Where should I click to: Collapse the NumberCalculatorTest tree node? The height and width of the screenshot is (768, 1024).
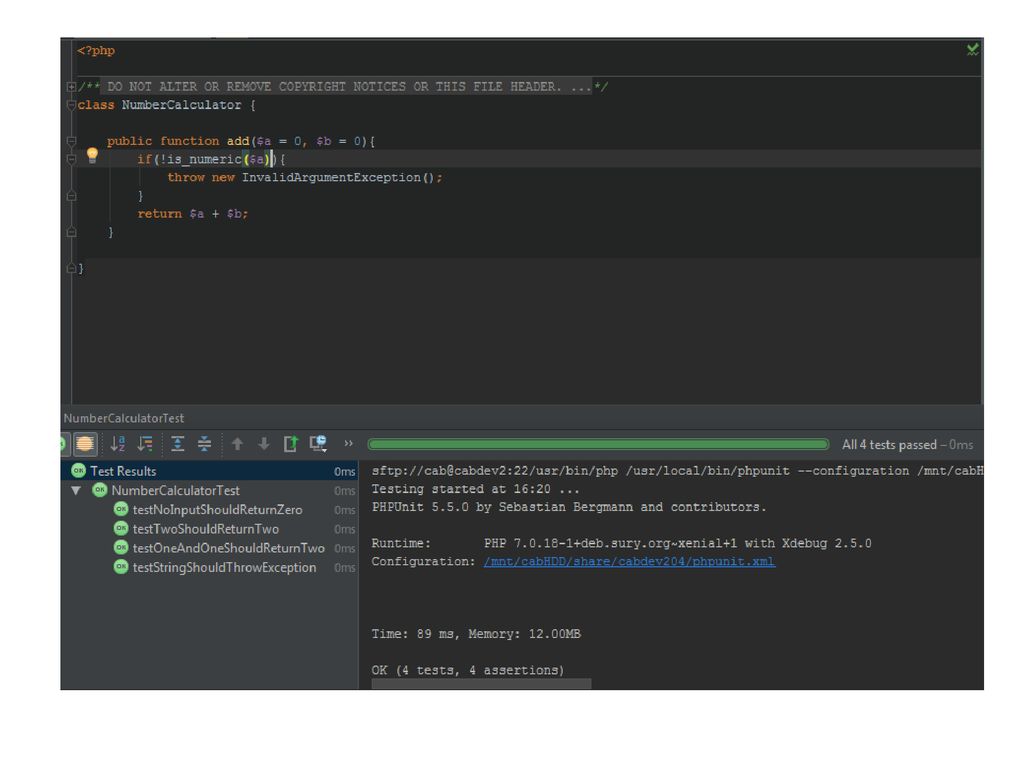[76, 490]
